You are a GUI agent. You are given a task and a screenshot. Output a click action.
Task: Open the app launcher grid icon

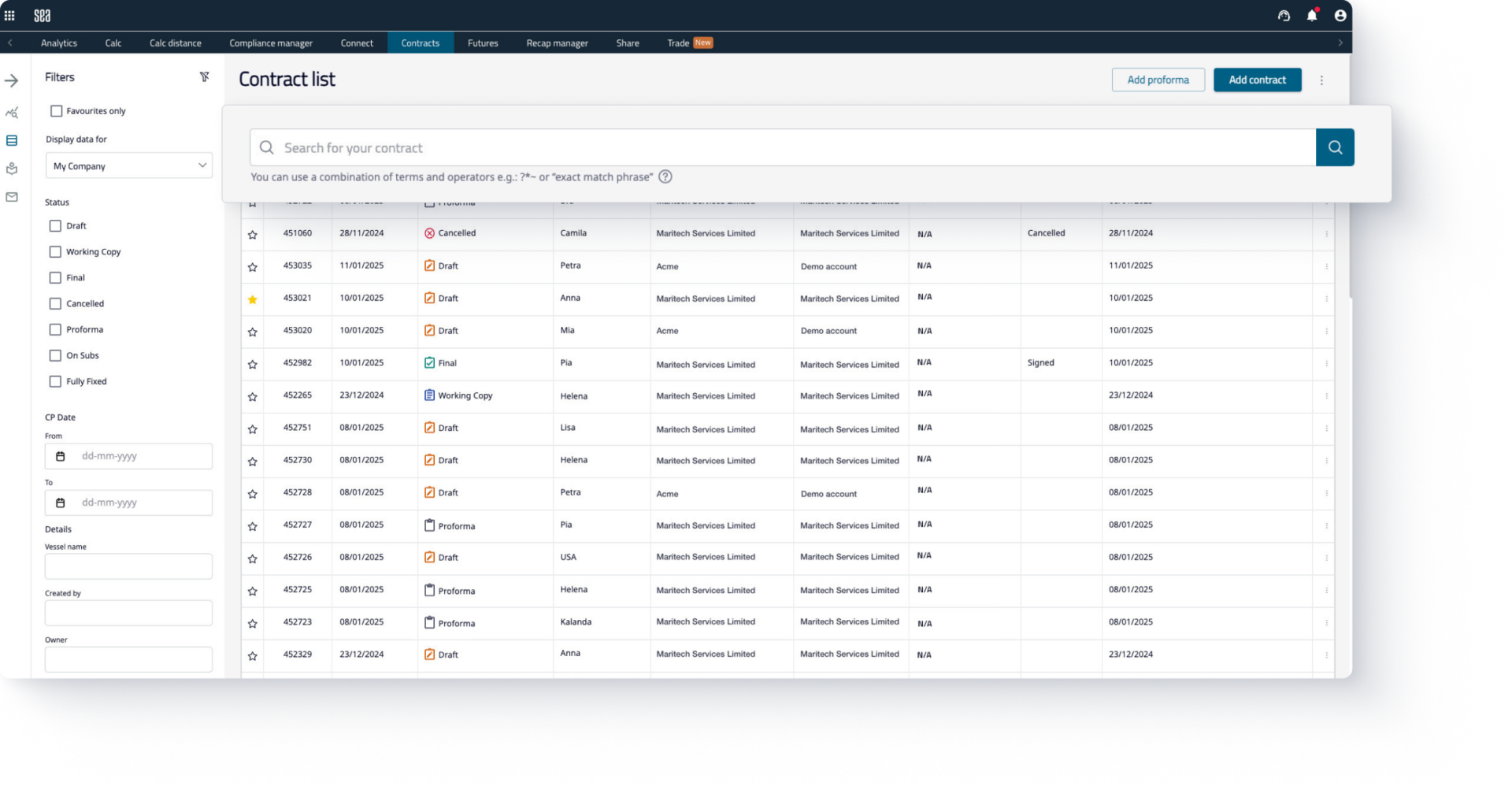click(x=9, y=15)
